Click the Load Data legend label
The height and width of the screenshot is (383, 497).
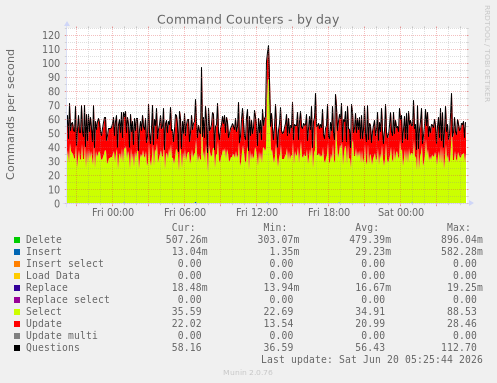point(53,275)
